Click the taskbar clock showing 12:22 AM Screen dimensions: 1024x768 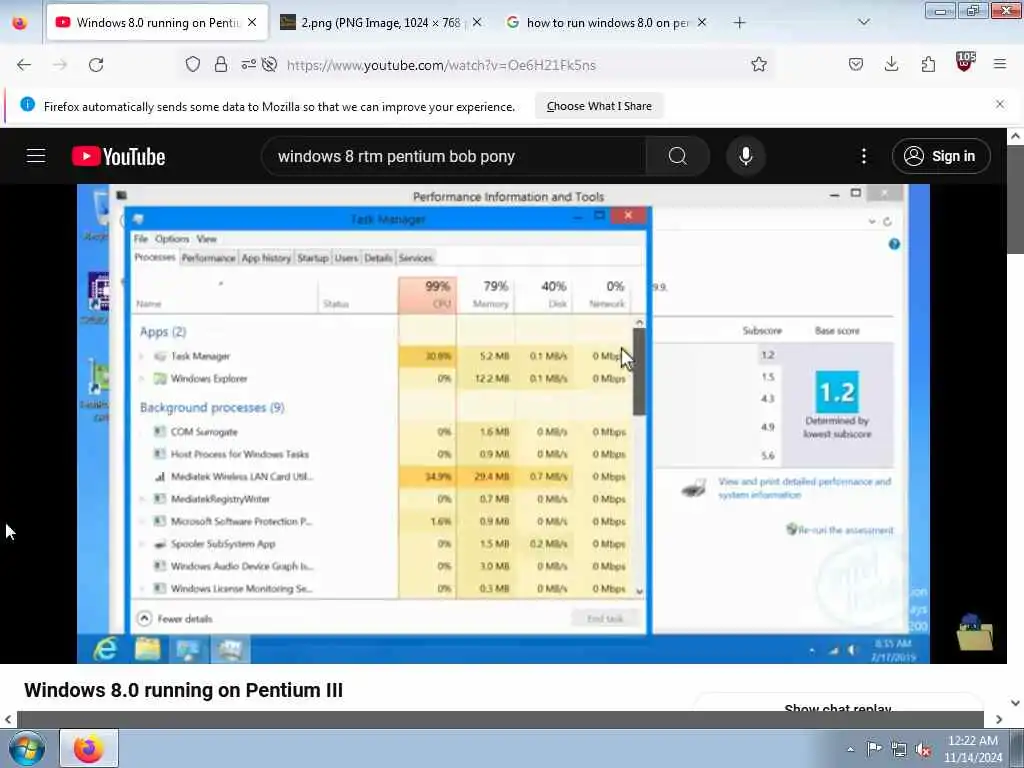pos(972,749)
